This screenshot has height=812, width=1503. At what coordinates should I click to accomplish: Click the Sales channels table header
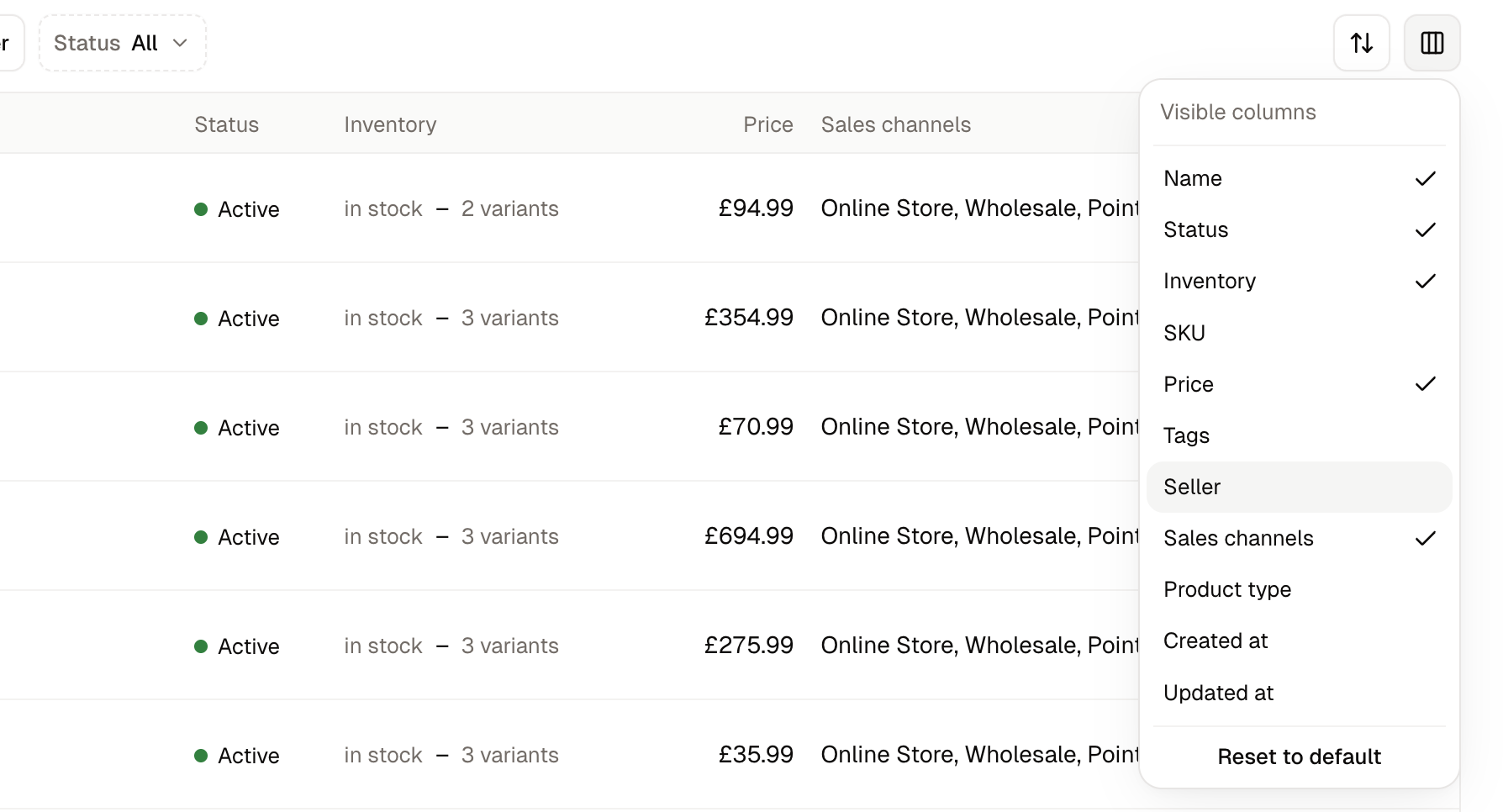[896, 124]
